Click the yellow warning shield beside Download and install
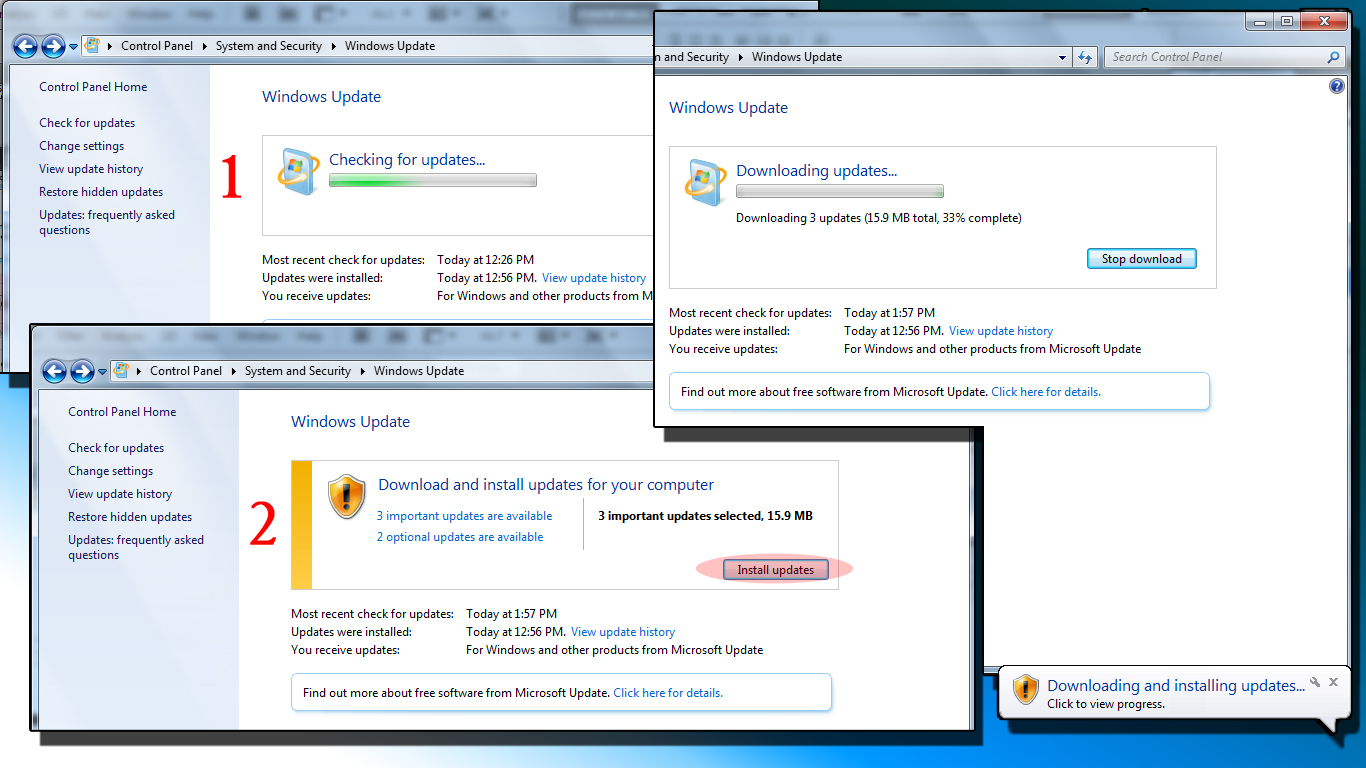1366x768 pixels. click(x=347, y=496)
